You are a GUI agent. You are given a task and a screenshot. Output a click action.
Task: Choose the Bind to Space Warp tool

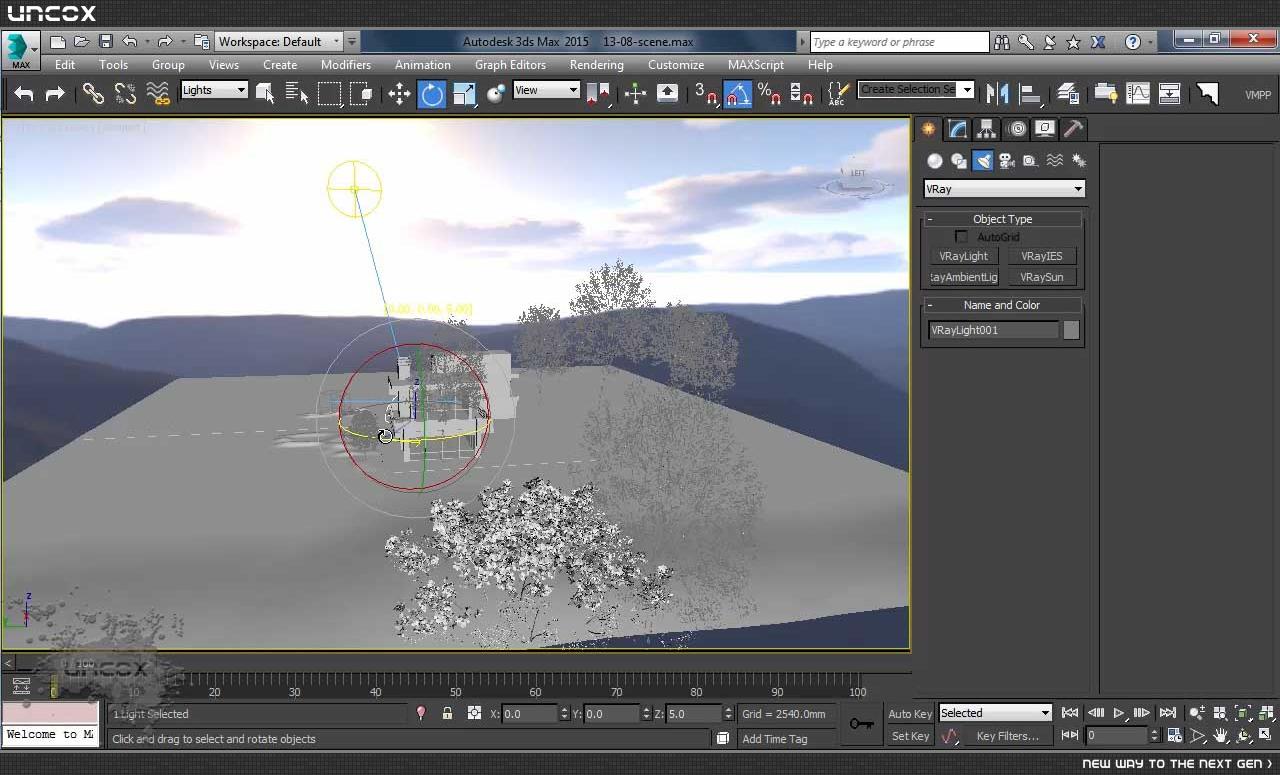click(157, 94)
